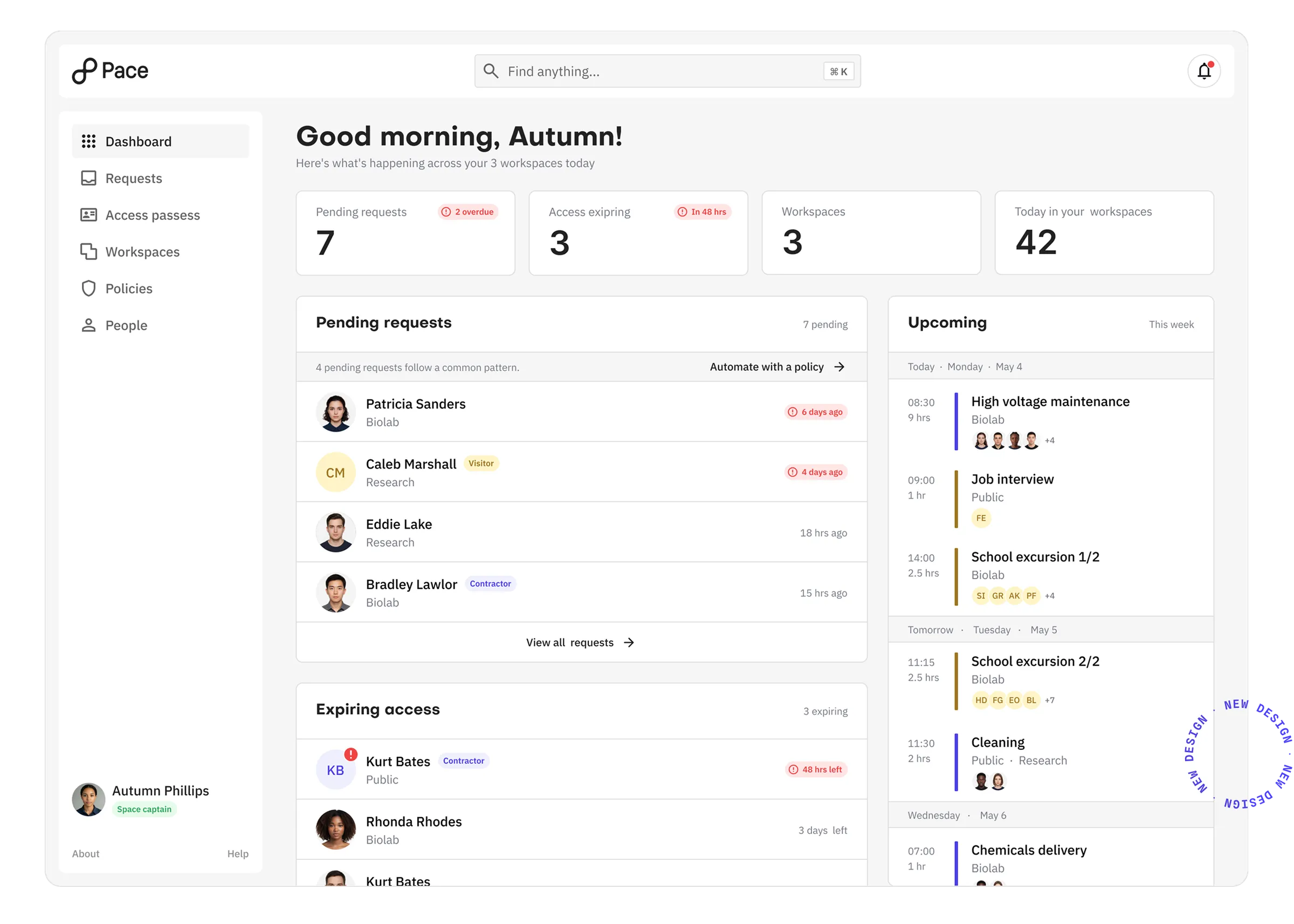Open Policies in the sidebar

(161, 288)
